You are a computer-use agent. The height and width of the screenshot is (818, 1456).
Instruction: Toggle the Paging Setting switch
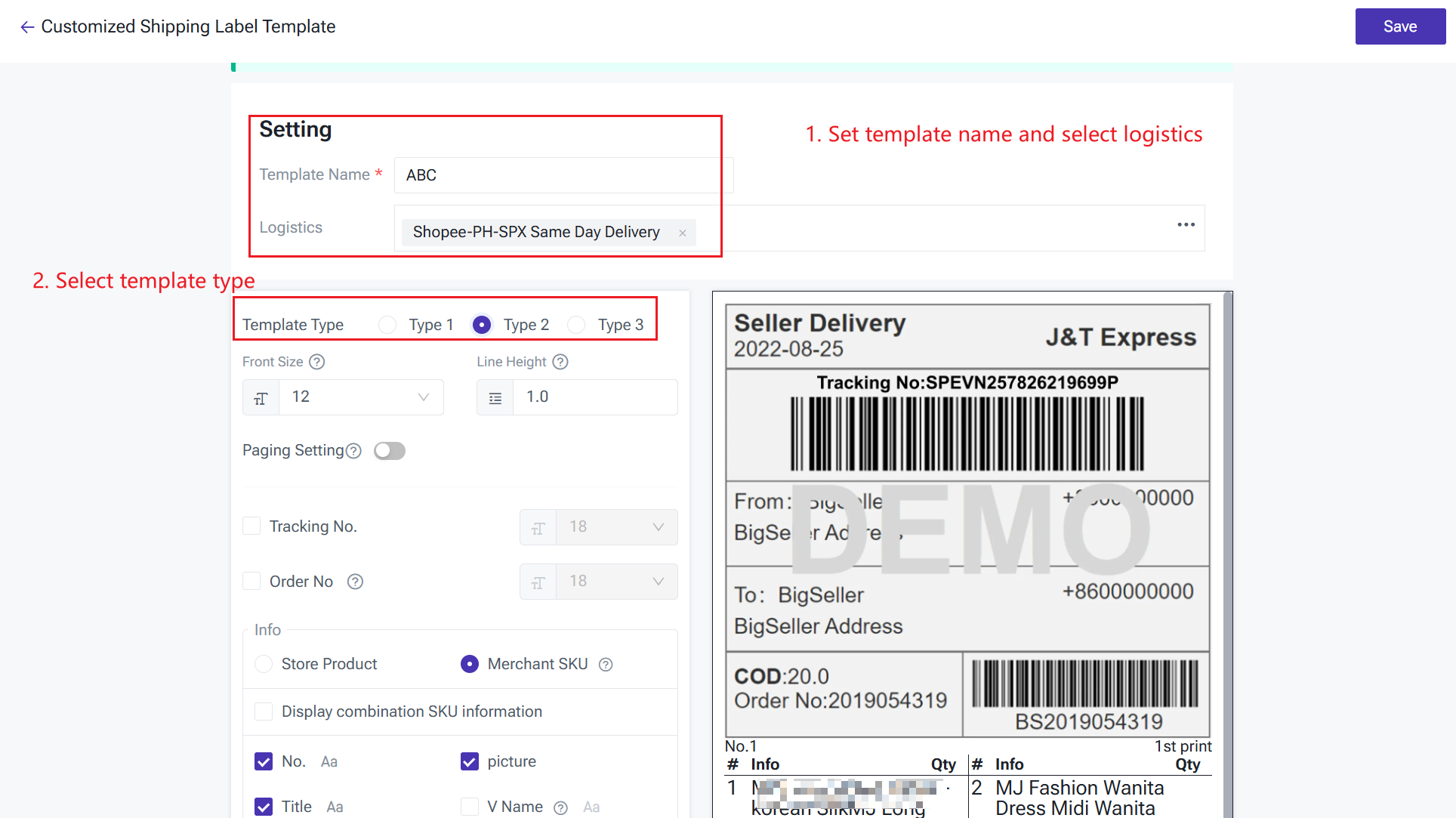(390, 451)
